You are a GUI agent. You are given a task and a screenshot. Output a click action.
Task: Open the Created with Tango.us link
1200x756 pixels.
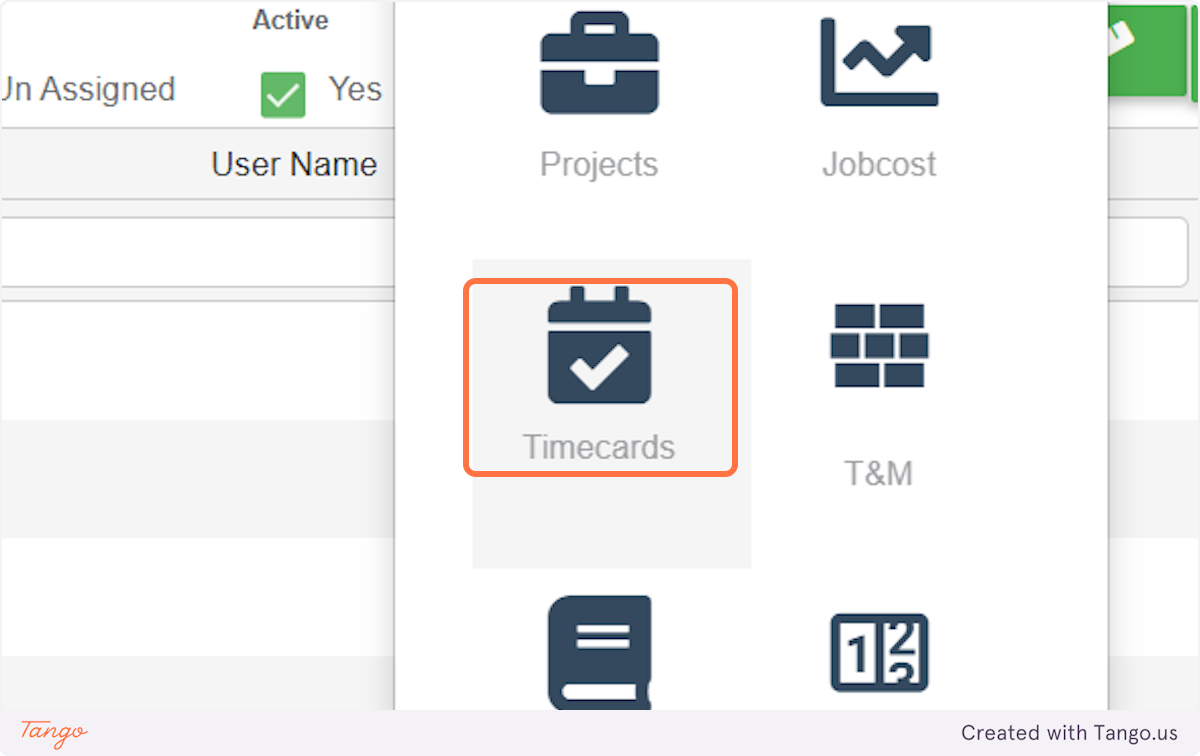[1069, 733]
